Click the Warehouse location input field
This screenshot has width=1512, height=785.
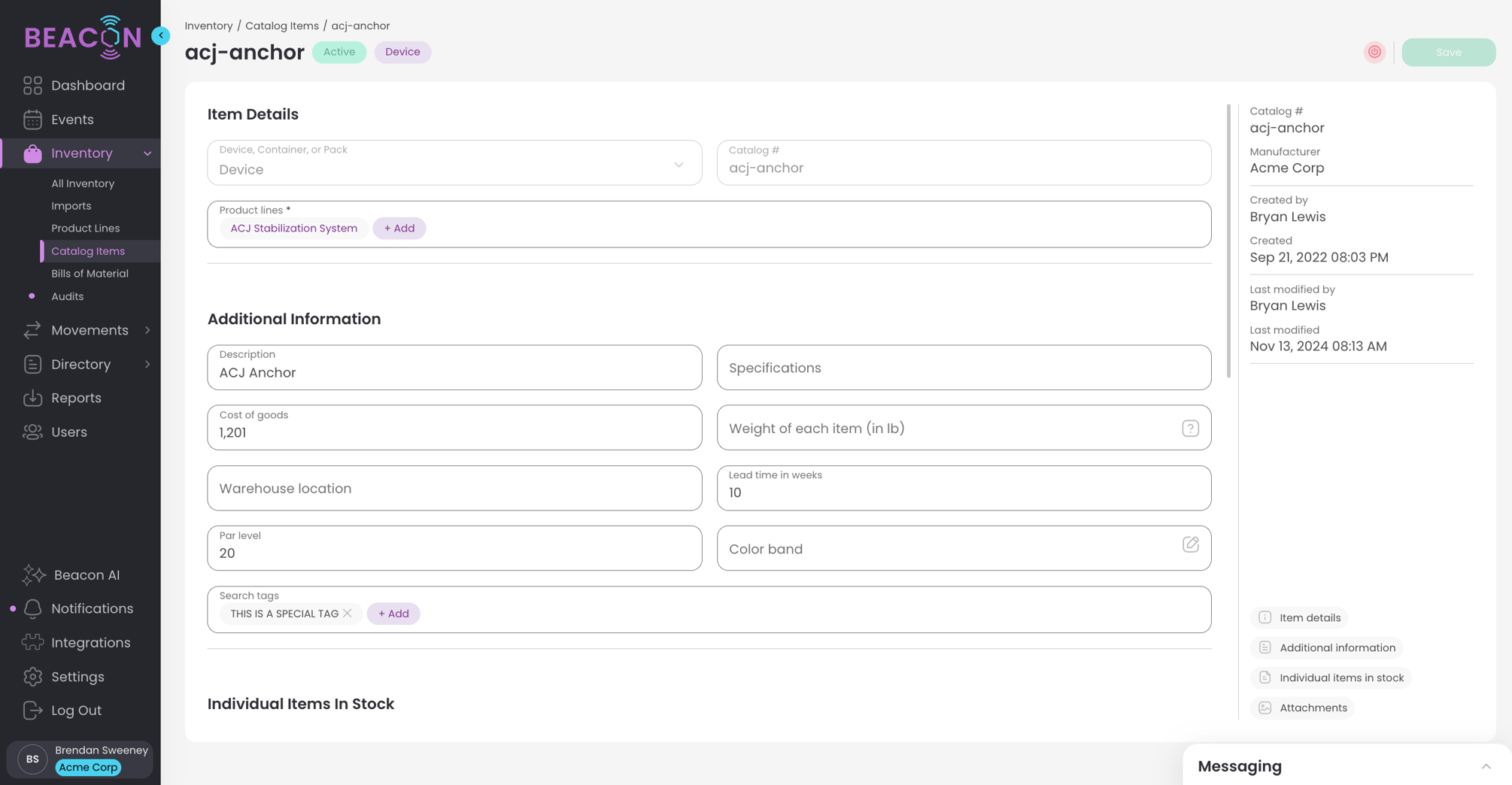[x=454, y=489]
